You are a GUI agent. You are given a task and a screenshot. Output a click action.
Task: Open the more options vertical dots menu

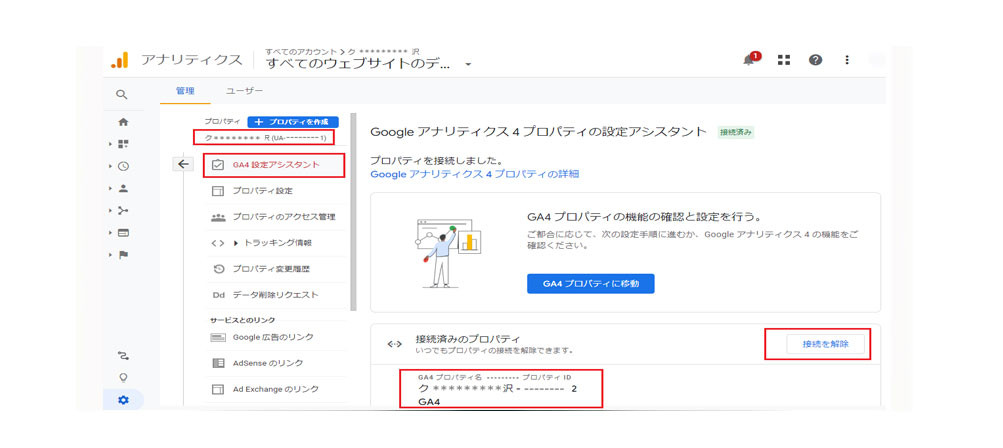tap(847, 60)
